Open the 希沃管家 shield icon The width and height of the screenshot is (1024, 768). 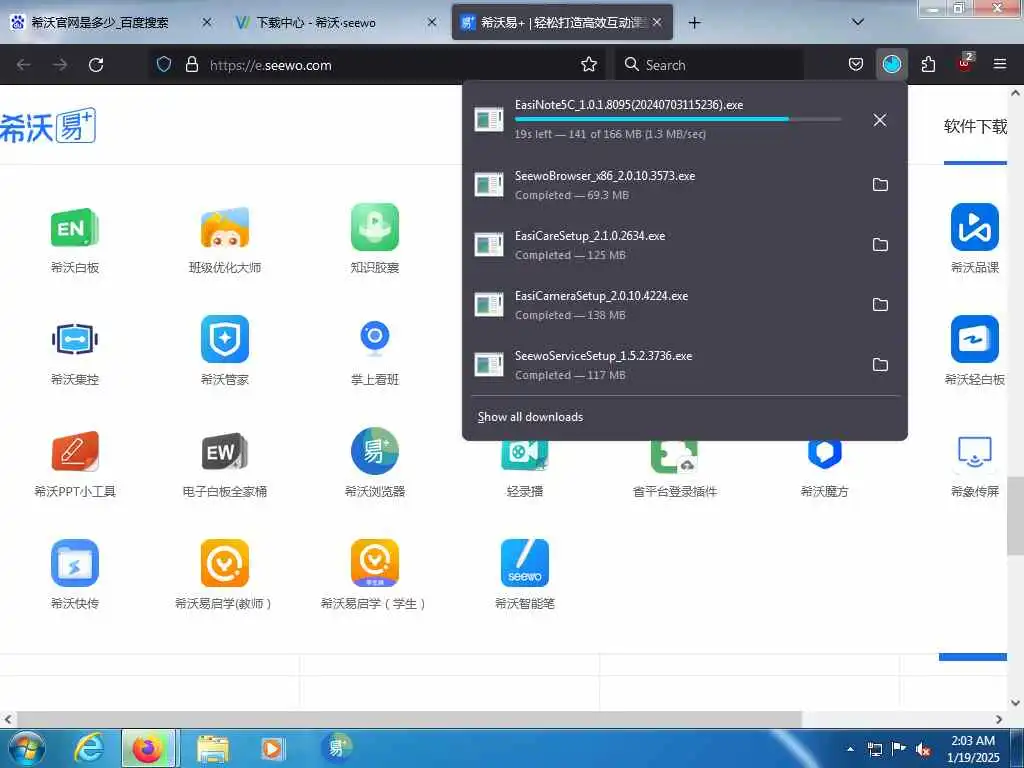[x=225, y=339]
